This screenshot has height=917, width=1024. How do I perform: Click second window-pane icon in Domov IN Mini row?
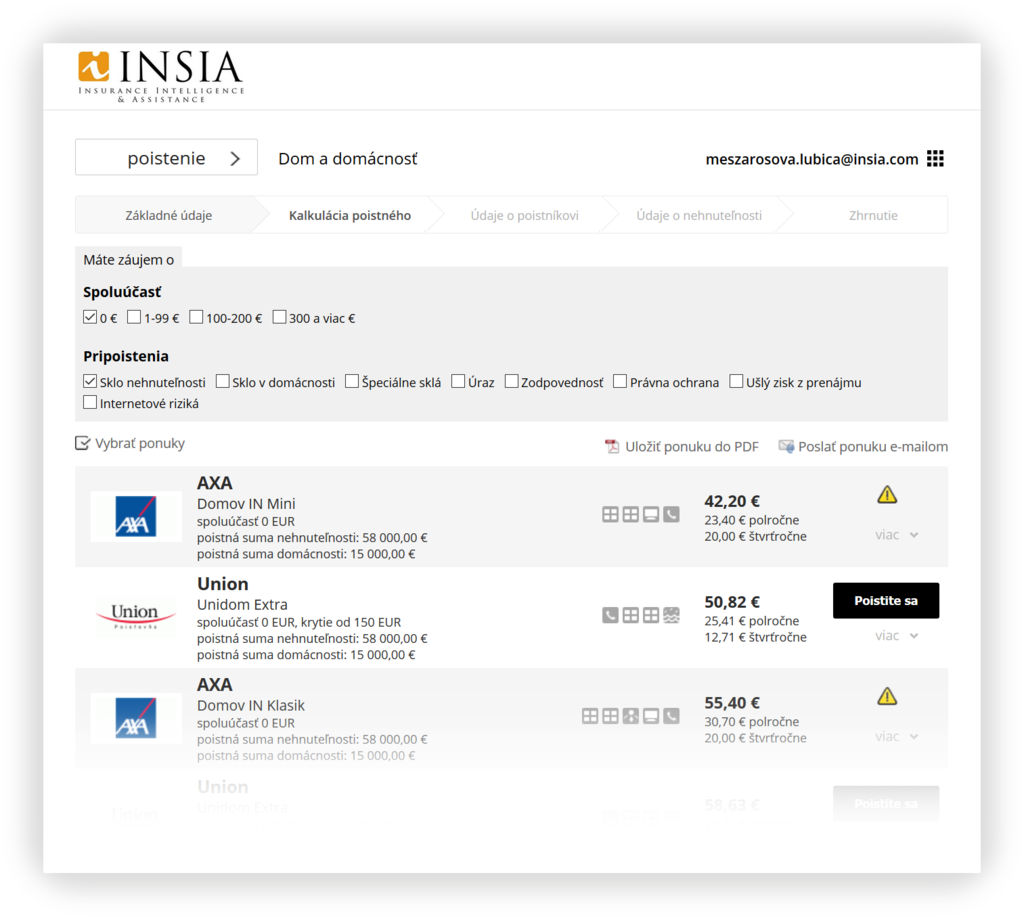pyautogui.click(x=631, y=515)
